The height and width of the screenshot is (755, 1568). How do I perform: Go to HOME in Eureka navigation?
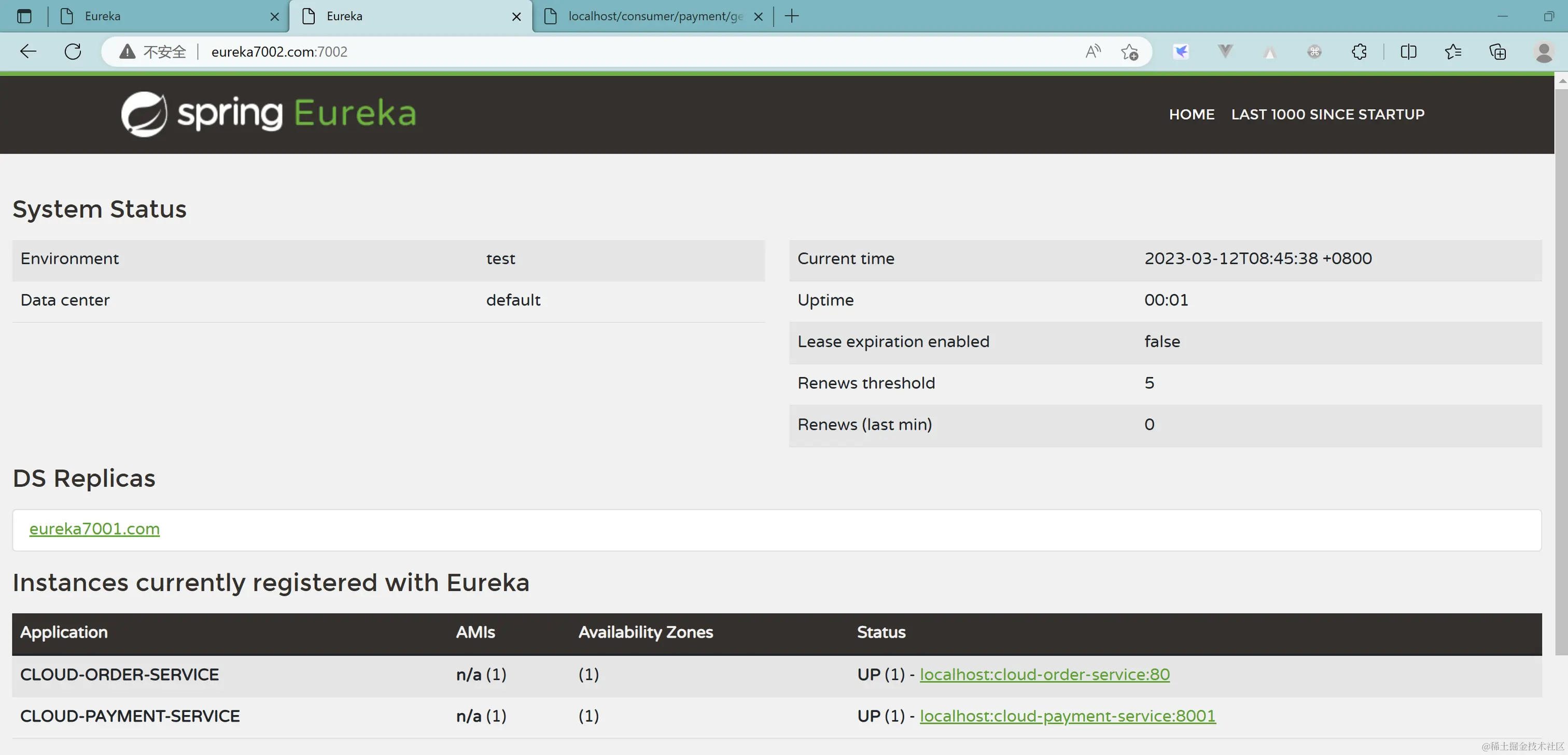[1191, 115]
